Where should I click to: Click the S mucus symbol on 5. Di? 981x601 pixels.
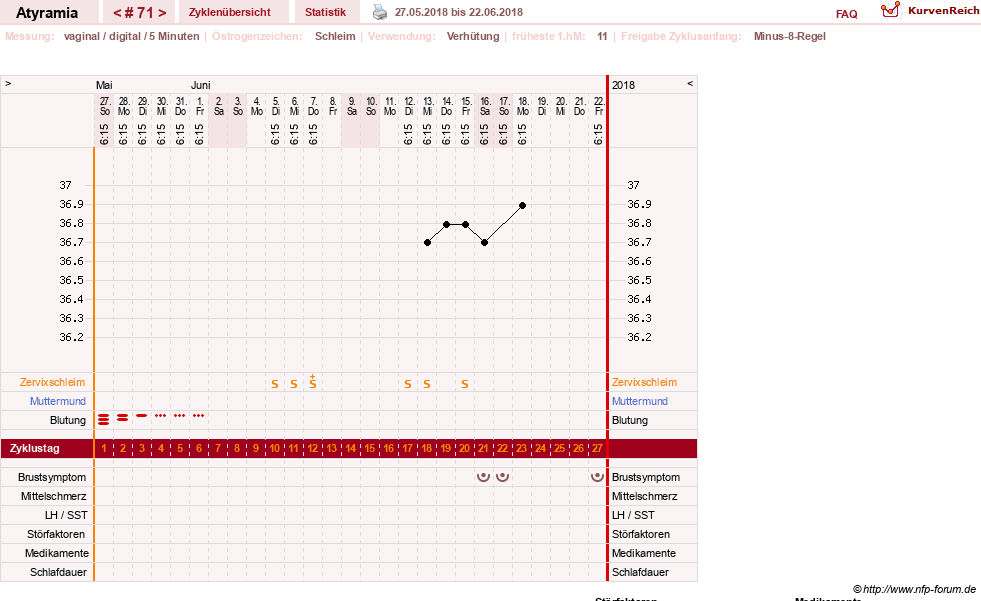[x=275, y=384]
